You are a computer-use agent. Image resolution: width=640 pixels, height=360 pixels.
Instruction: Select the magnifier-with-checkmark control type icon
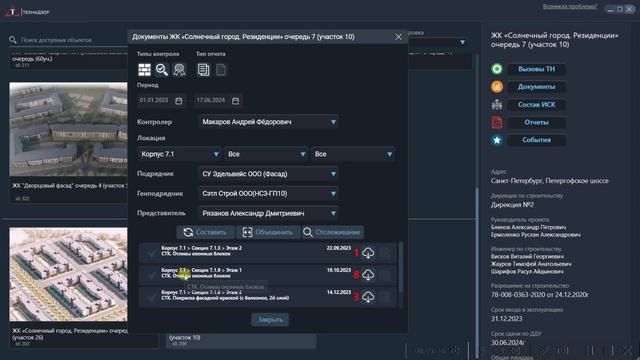pyautogui.click(x=162, y=70)
